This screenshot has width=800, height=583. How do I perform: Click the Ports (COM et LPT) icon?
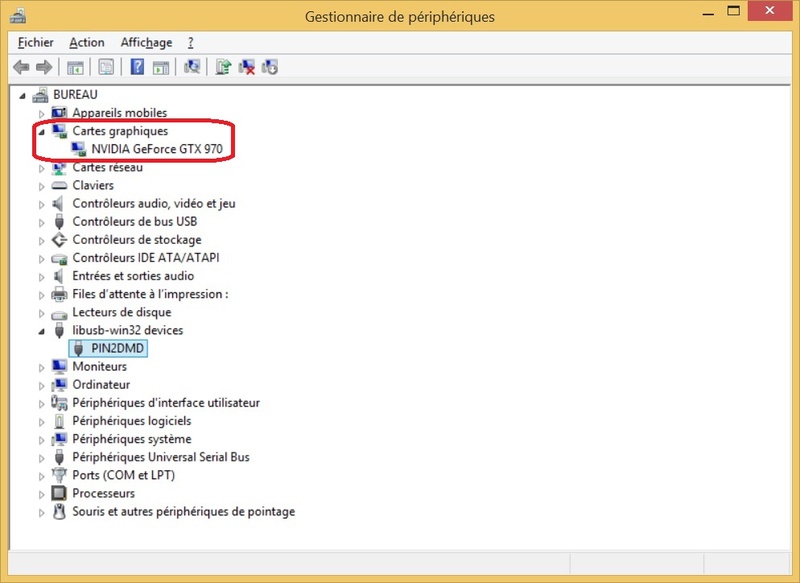tap(59, 475)
